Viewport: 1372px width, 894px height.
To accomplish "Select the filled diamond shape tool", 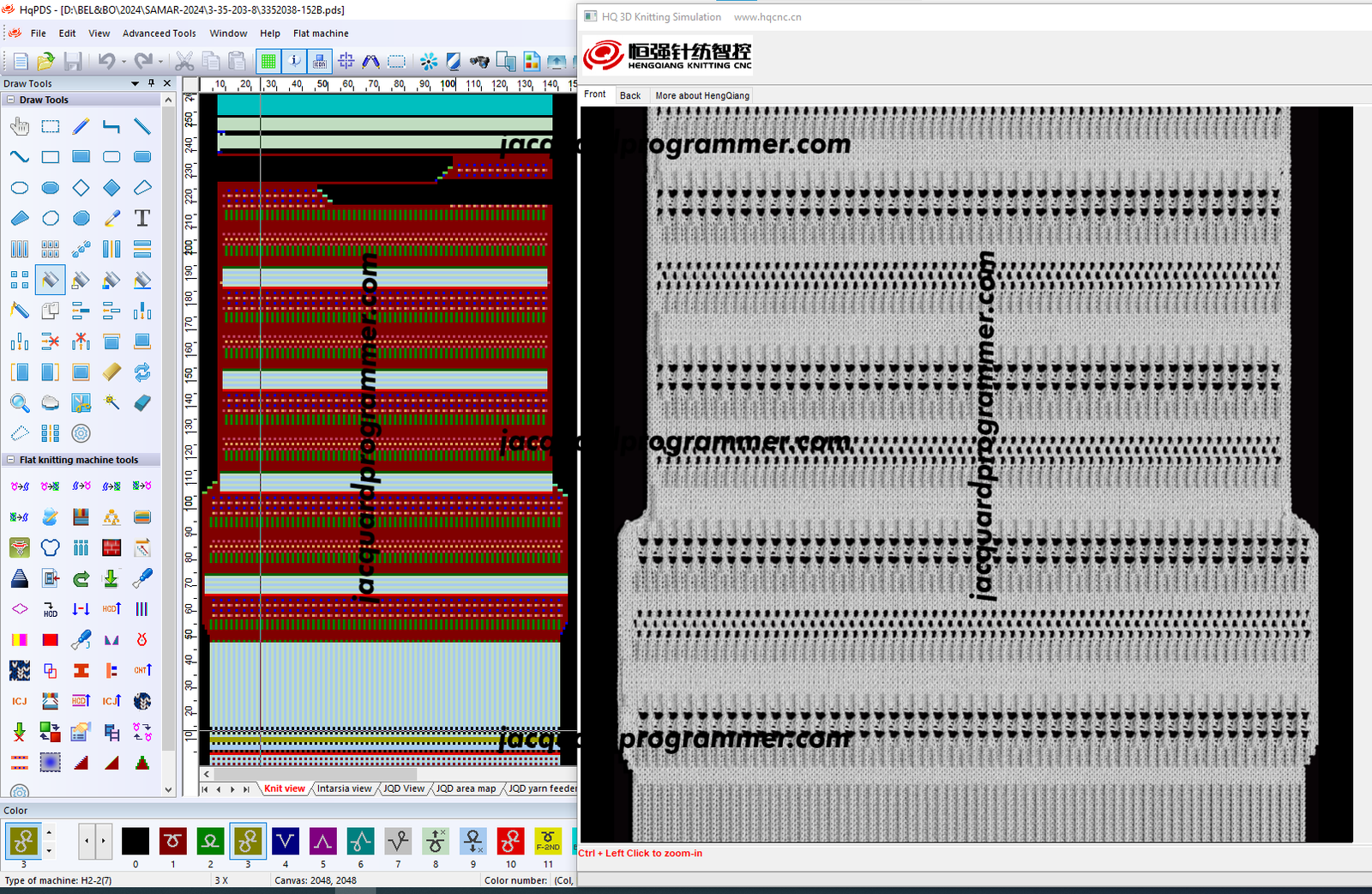I will [111, 188].
